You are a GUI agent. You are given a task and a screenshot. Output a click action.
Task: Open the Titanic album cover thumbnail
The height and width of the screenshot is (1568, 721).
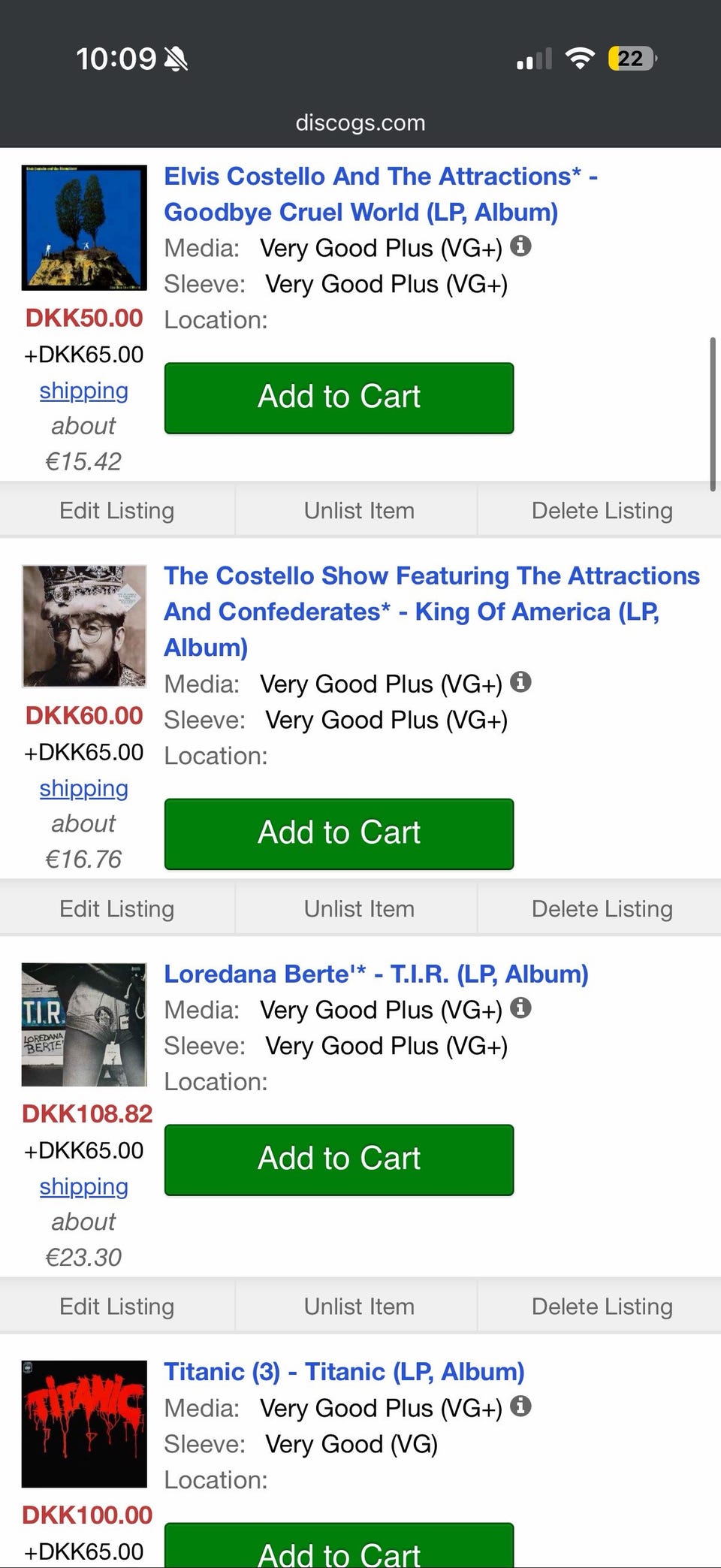coord(84,1424)
